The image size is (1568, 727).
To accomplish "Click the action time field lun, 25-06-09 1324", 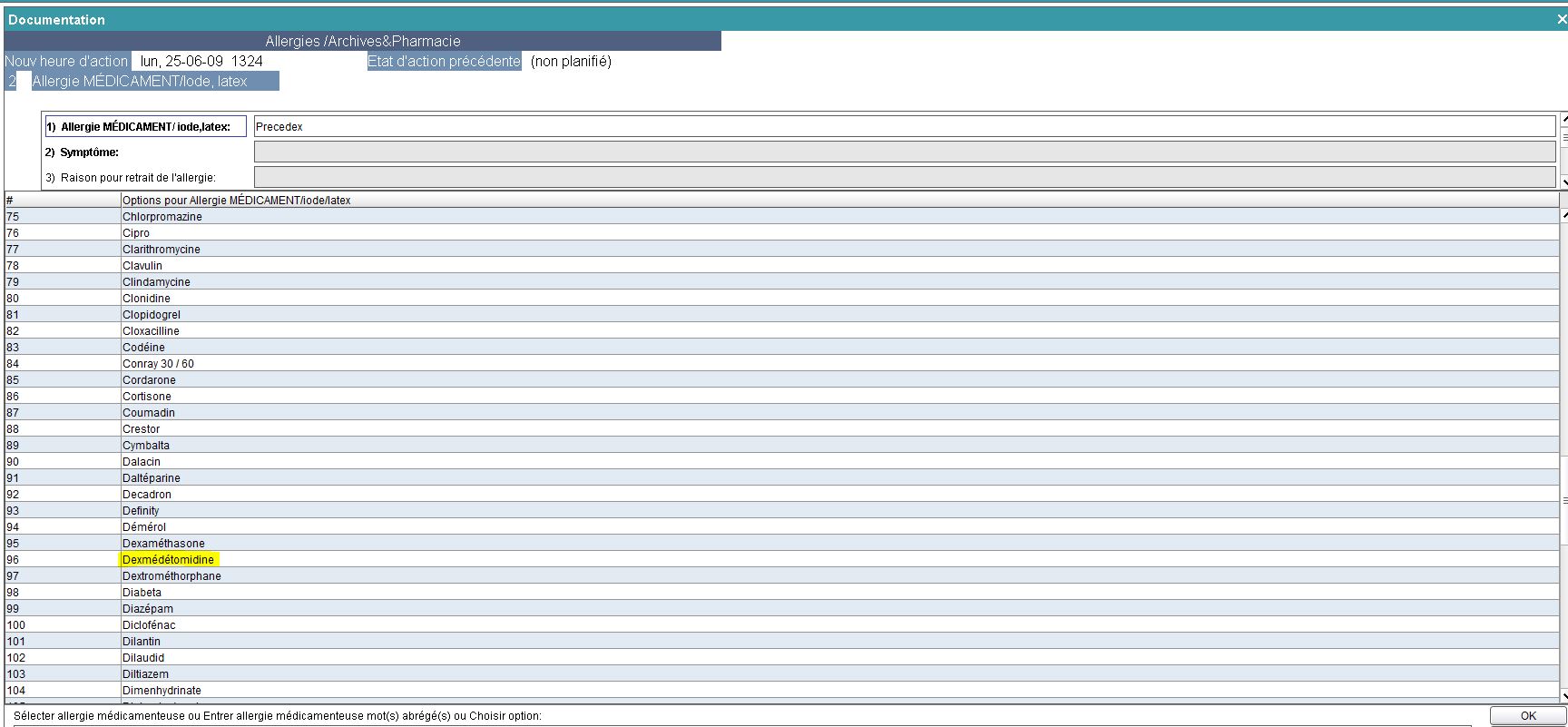I will 201,62.
